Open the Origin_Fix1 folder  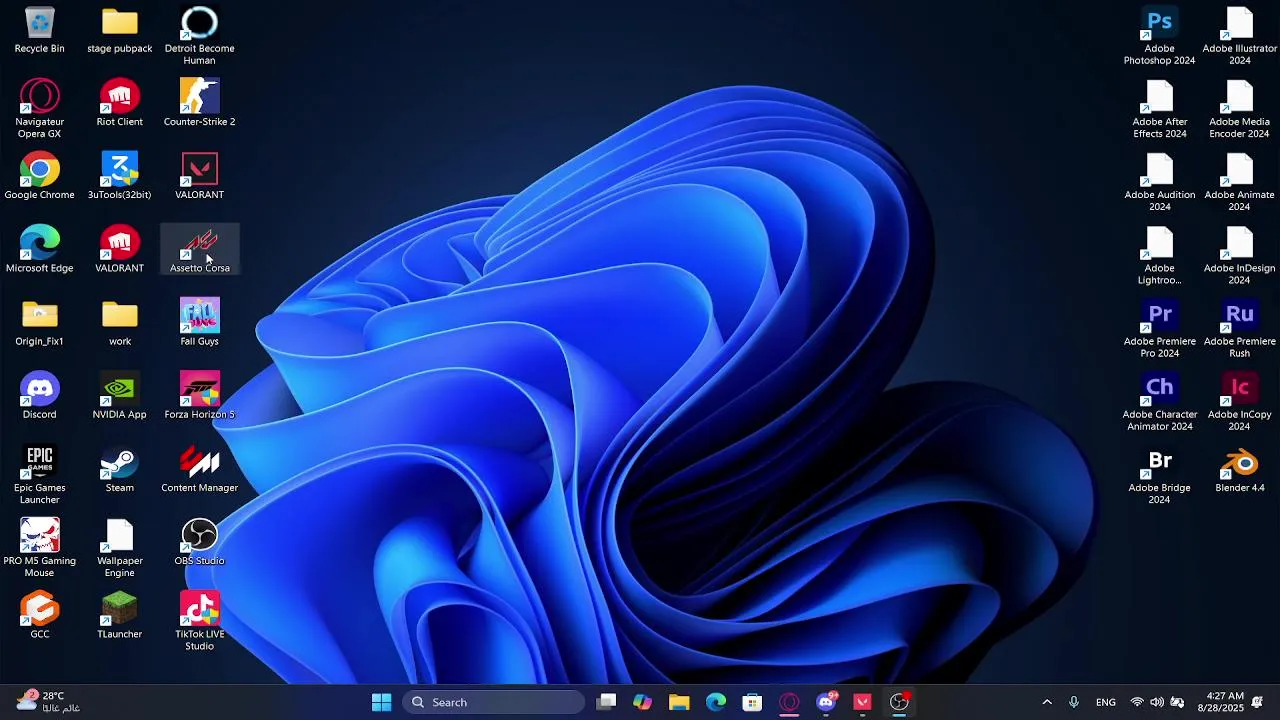point(39,322)
